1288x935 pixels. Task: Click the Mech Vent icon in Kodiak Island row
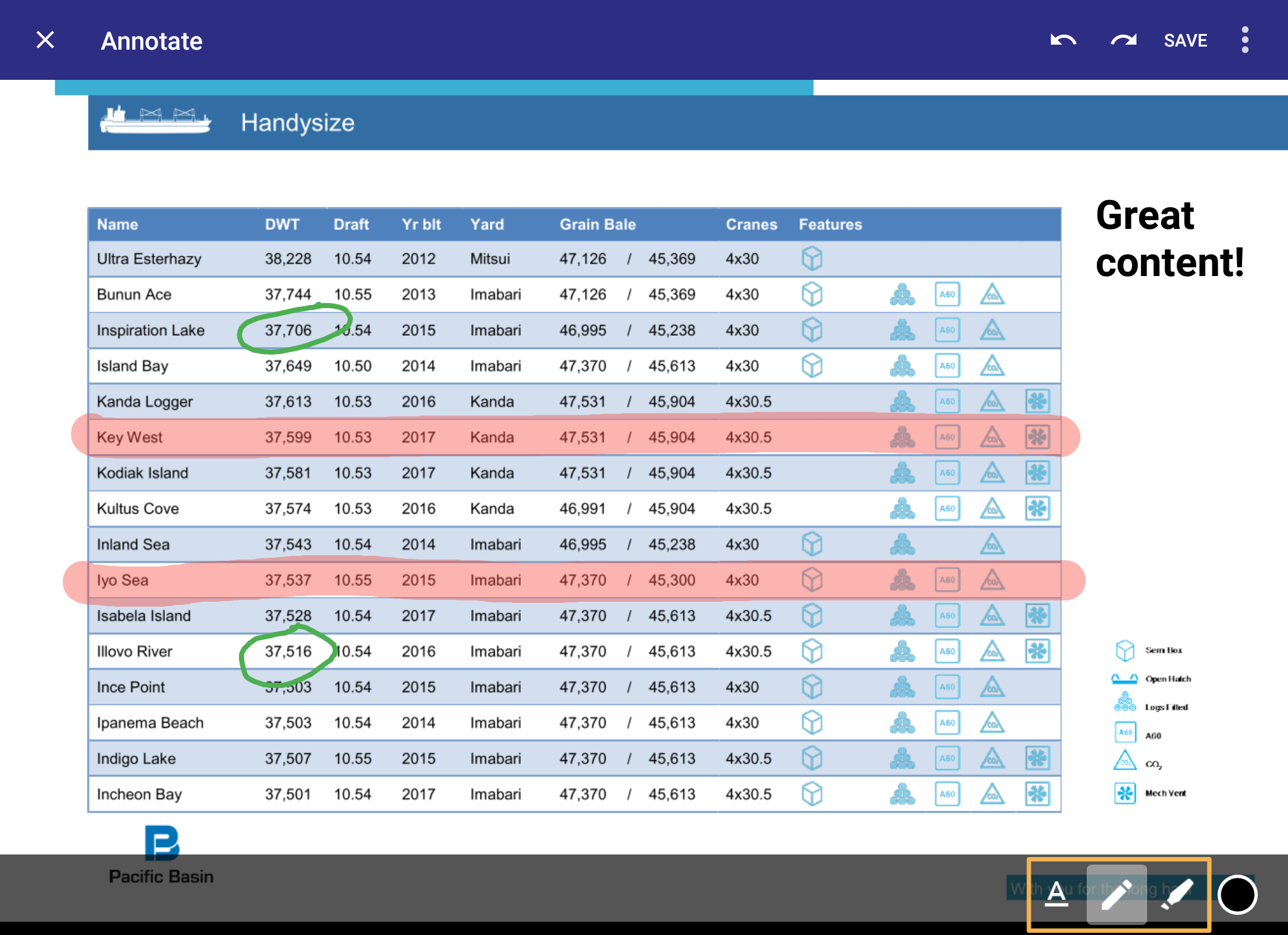click(x=1038, y=473)
